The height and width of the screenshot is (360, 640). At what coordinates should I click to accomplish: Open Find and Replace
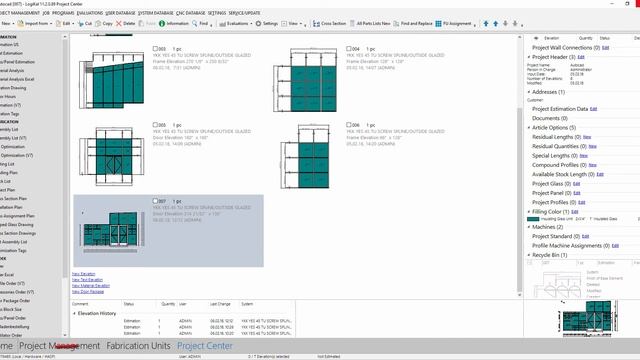[x=413, y=24]
